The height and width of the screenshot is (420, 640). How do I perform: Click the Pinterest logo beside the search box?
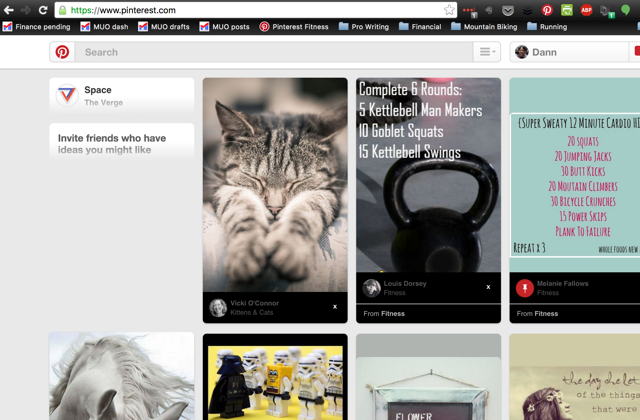click(x=62, y=52)
